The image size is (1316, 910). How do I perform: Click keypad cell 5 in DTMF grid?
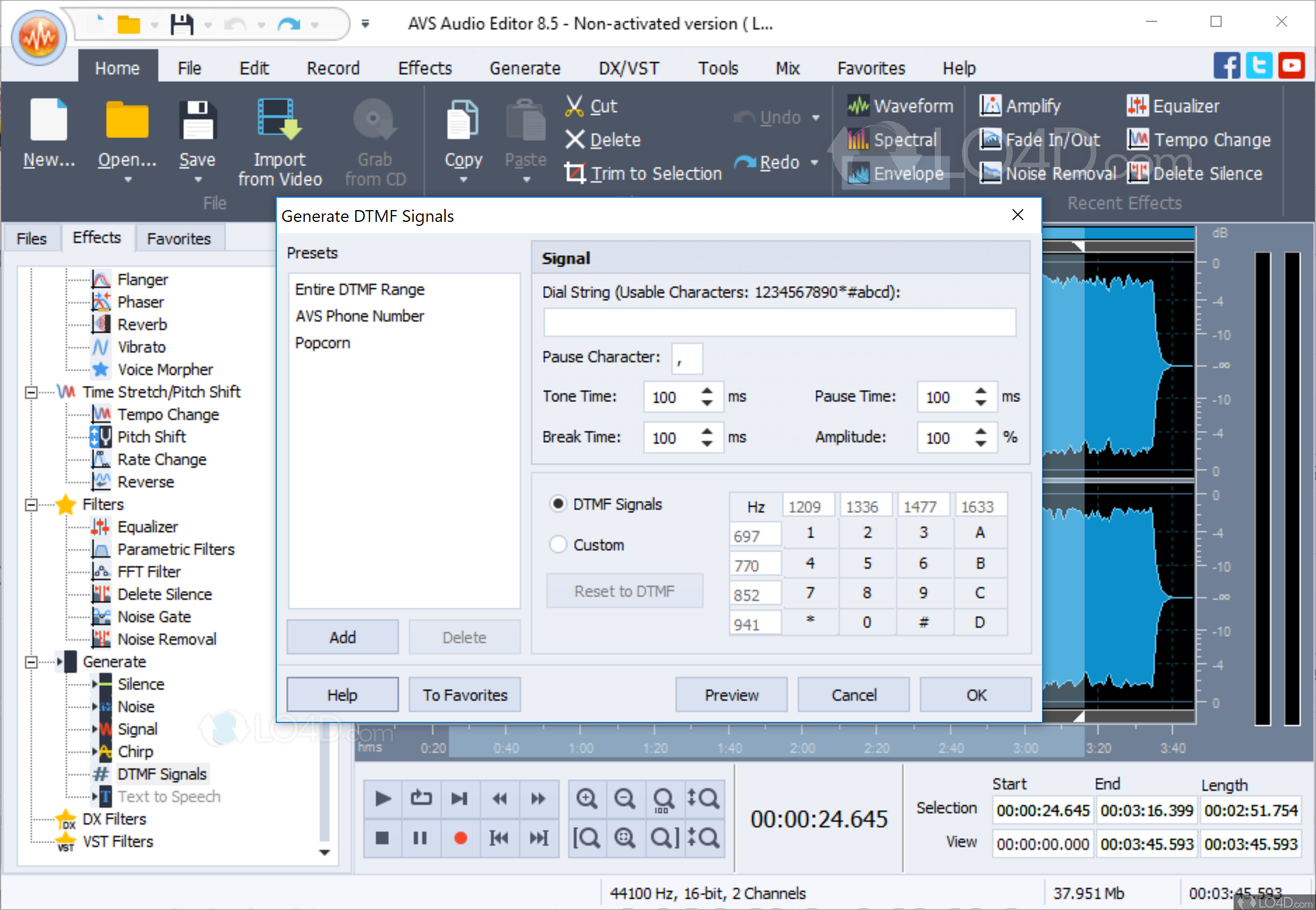[867, 563]
